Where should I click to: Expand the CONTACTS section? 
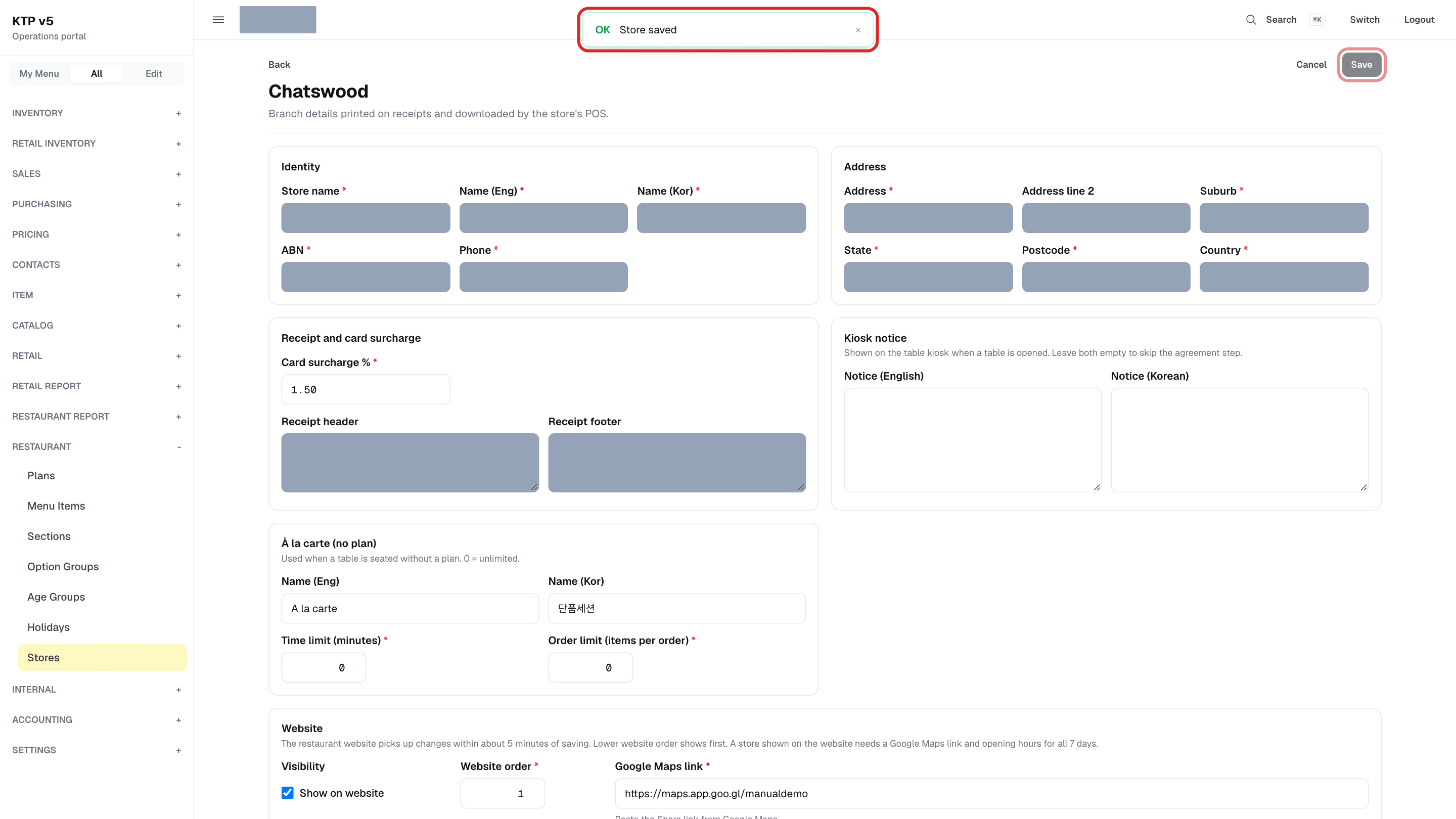click(x=97, y=264)
